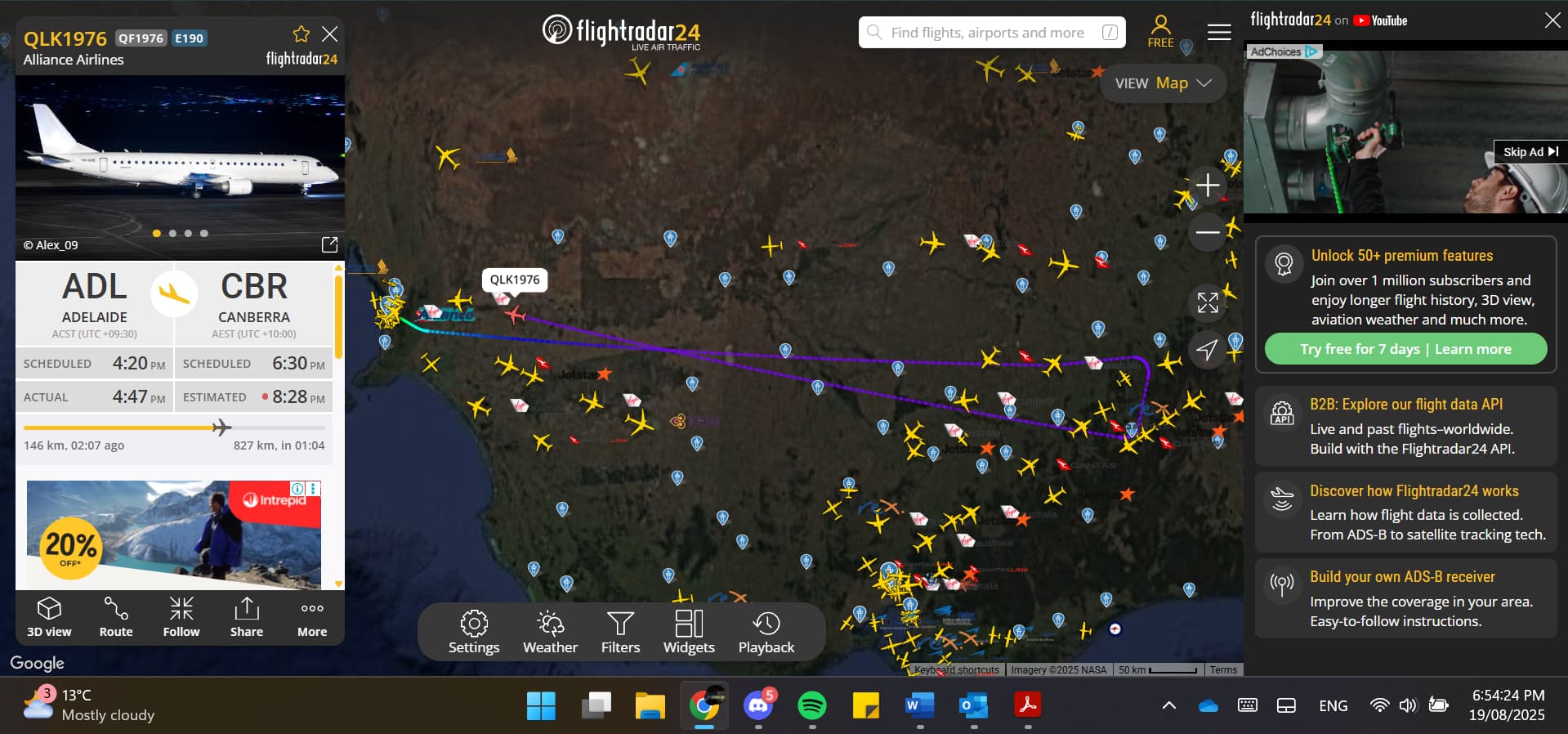The height and width of the screenshot is (734, 1568).
Task: Open Spotify from the taskbar
Action: [x=811, y=705]
